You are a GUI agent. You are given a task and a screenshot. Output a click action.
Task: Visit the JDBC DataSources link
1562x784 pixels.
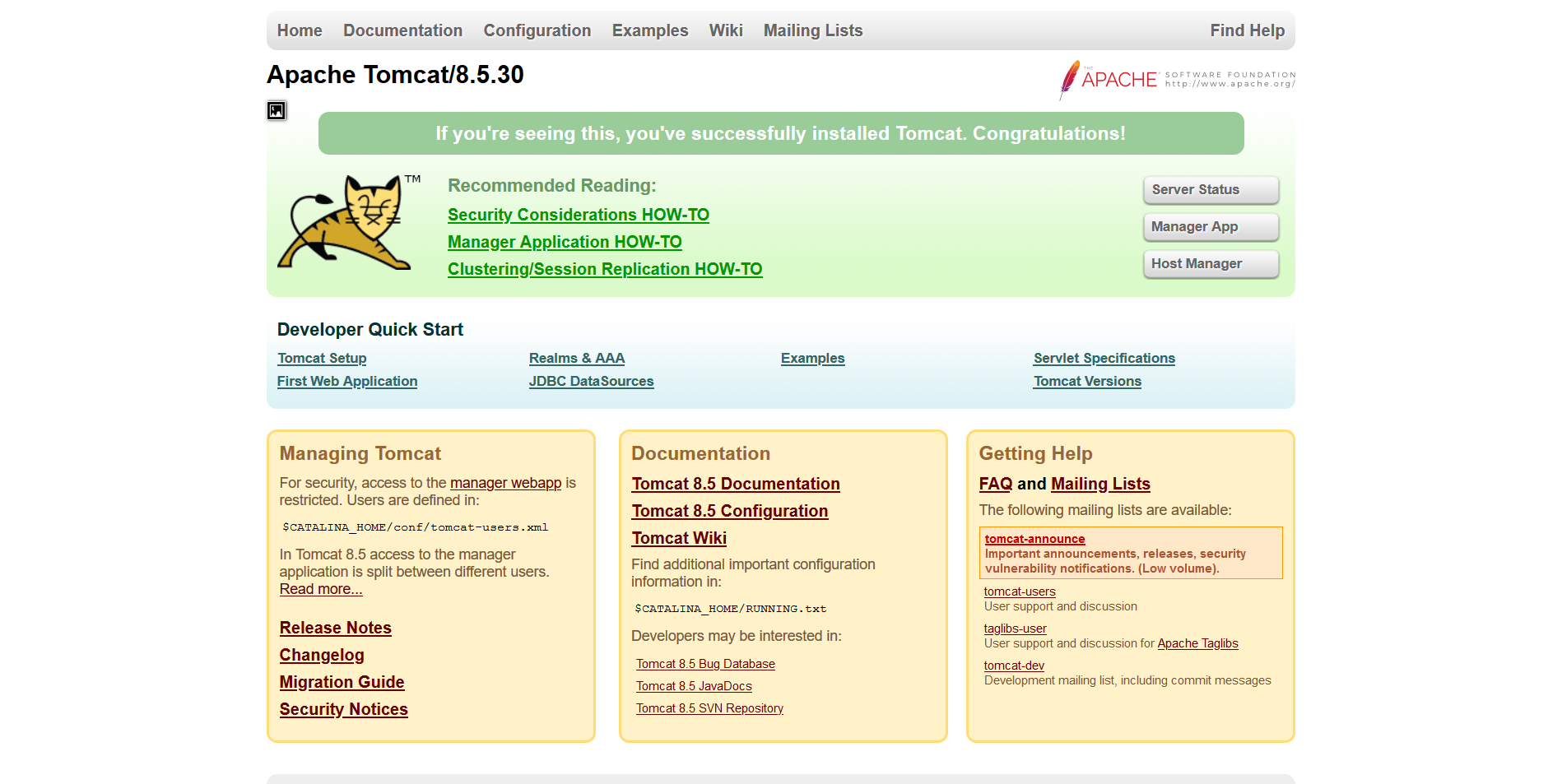click(591, 381)
